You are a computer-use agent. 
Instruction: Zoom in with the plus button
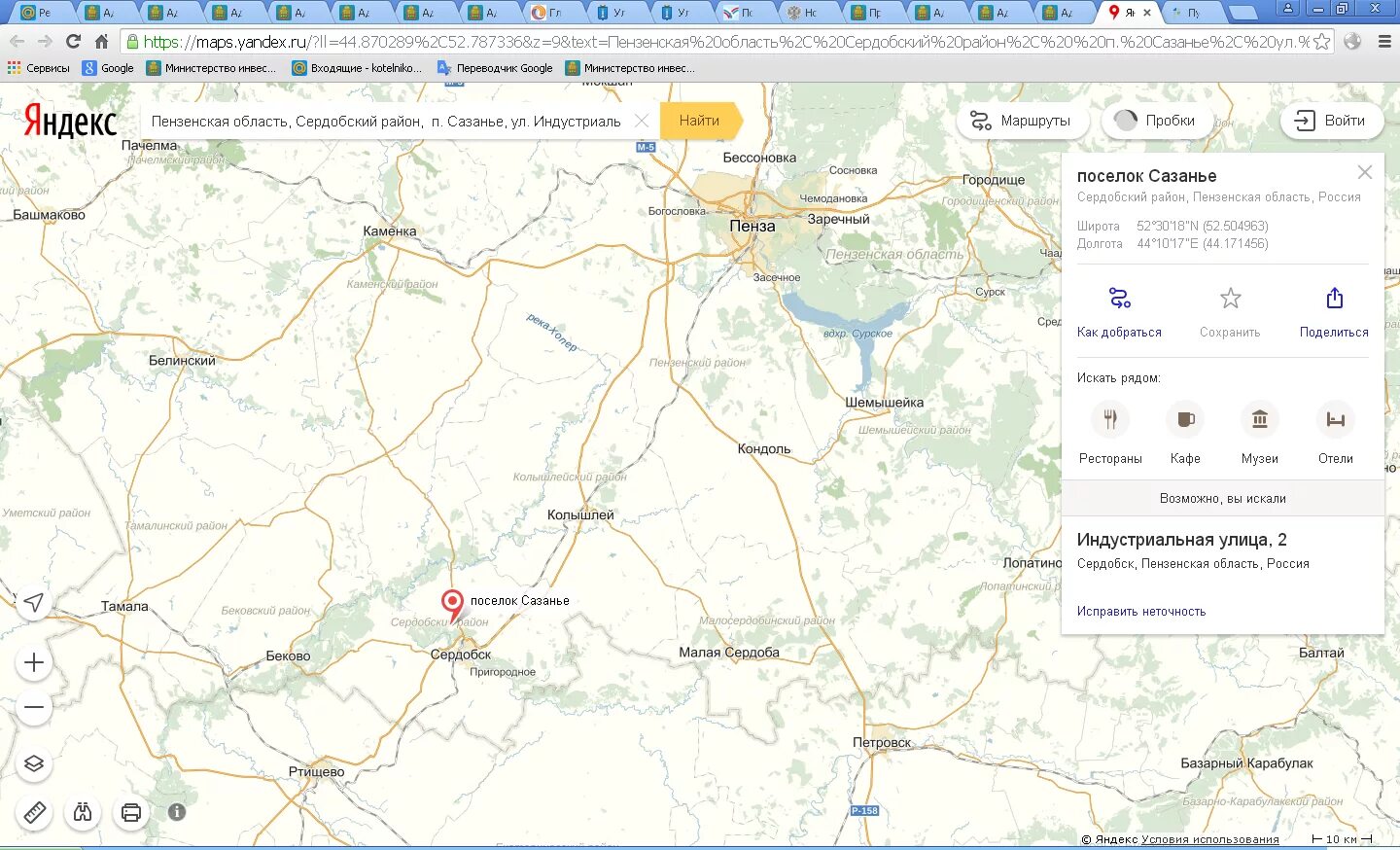34,662
